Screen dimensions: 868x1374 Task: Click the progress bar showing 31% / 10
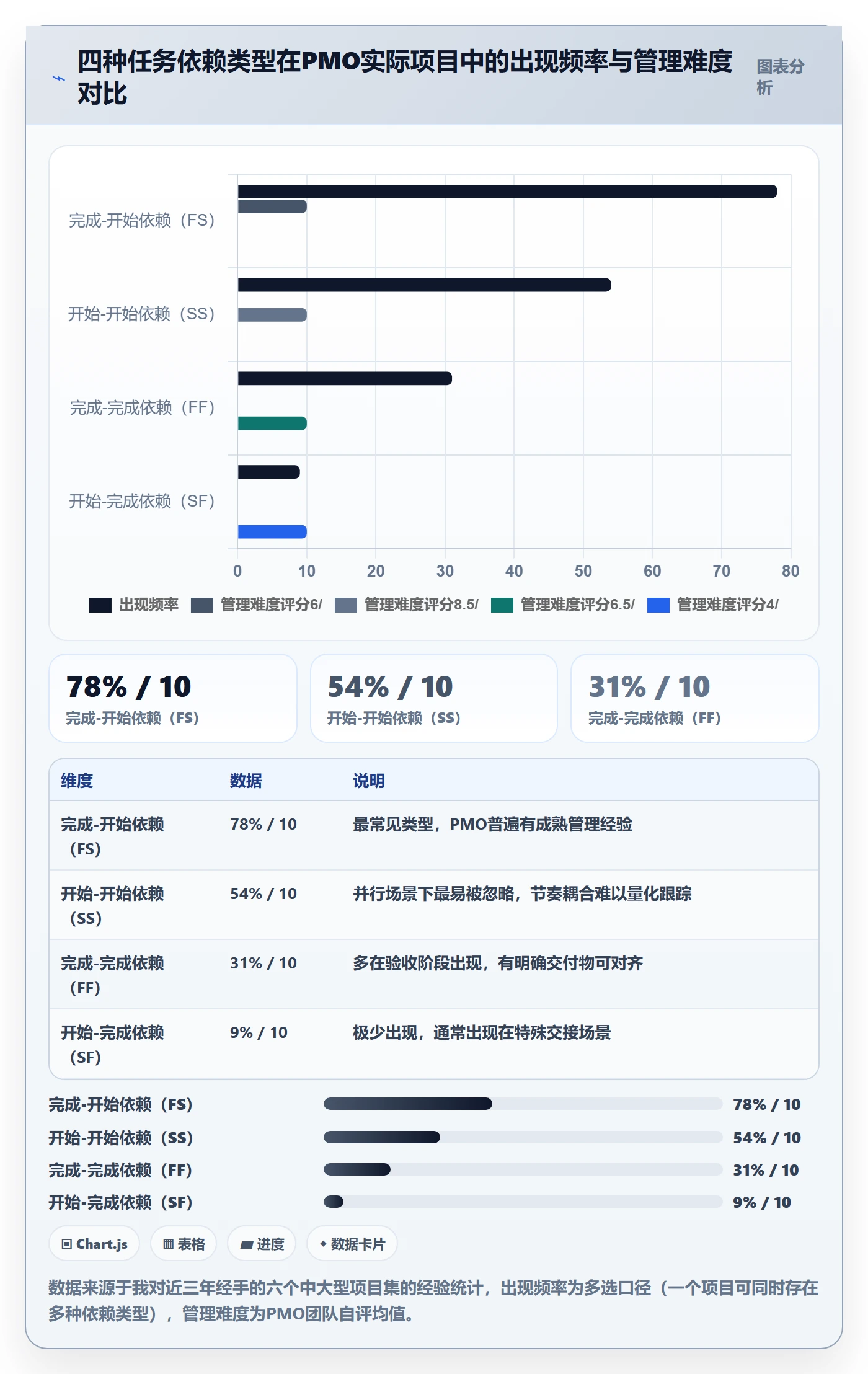pos(523,1169)
